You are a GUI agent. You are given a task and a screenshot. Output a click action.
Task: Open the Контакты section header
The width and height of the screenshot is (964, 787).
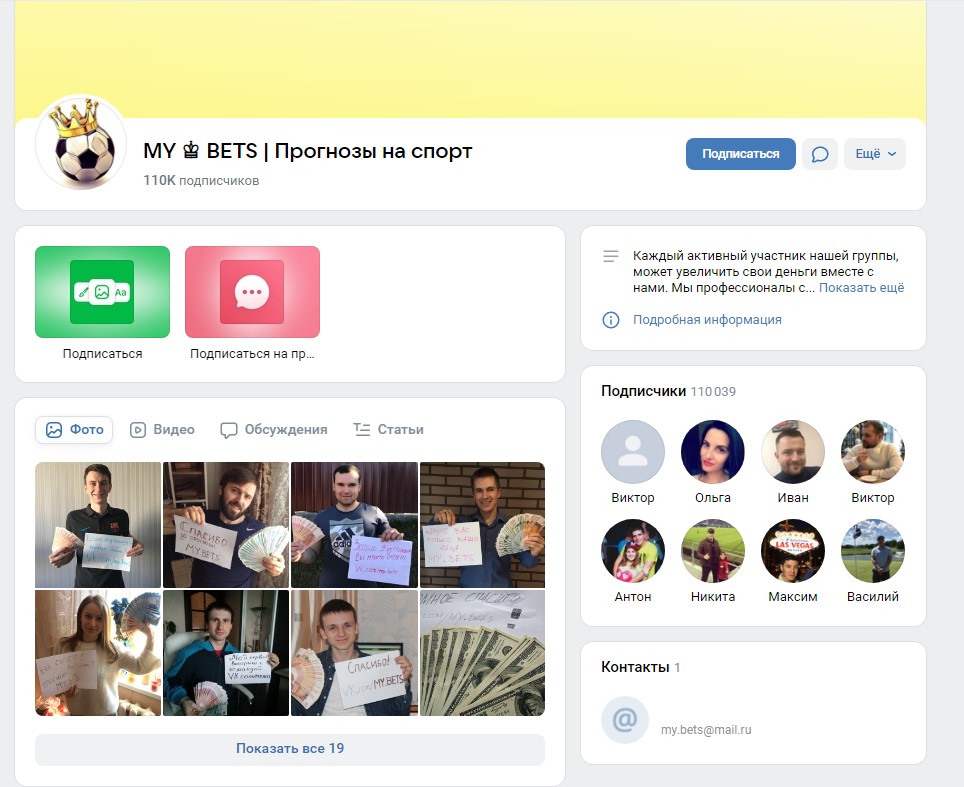pos(635,667)
